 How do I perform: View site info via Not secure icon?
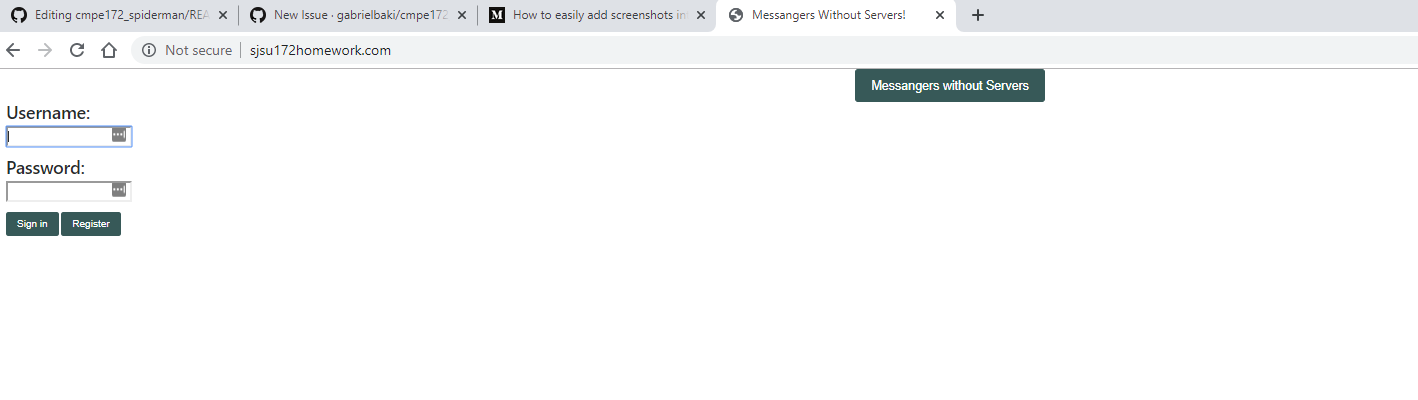tap(149, 50)
